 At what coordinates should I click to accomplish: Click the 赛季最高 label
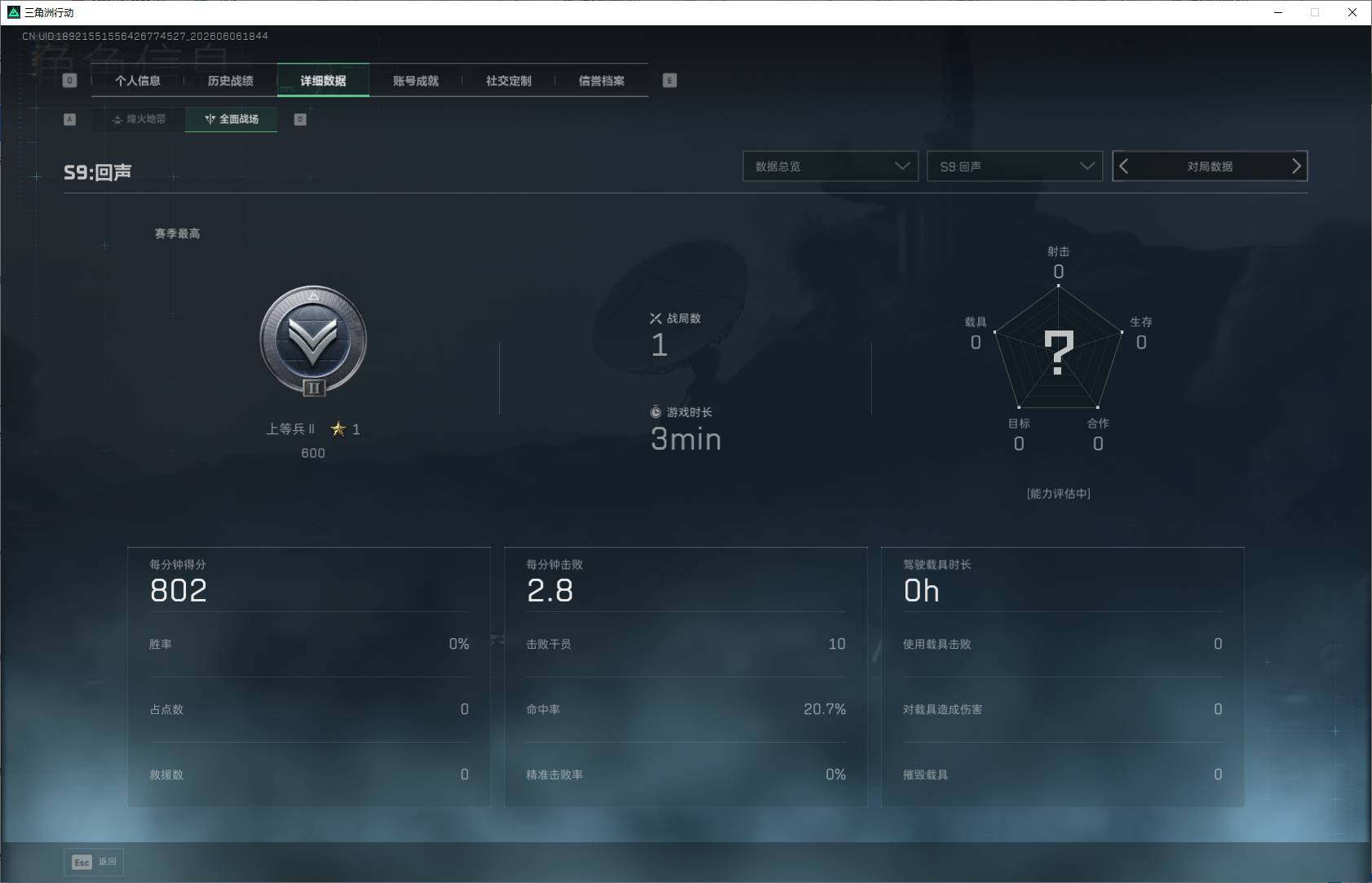177,233
